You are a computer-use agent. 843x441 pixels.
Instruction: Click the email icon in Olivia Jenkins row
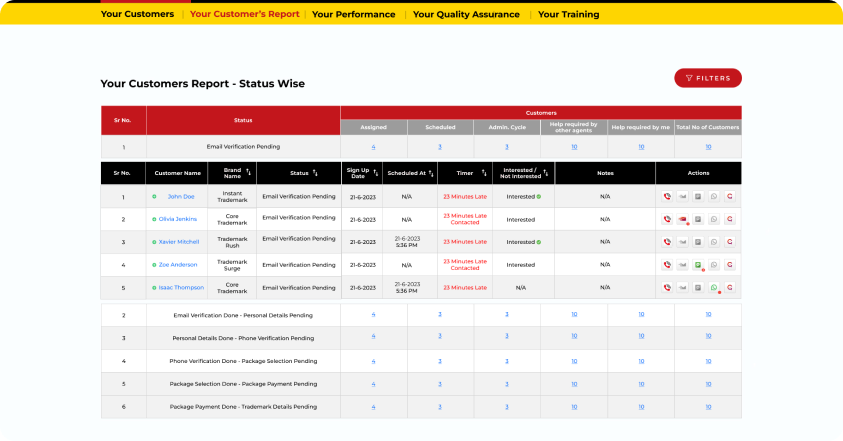click(683, 219)
